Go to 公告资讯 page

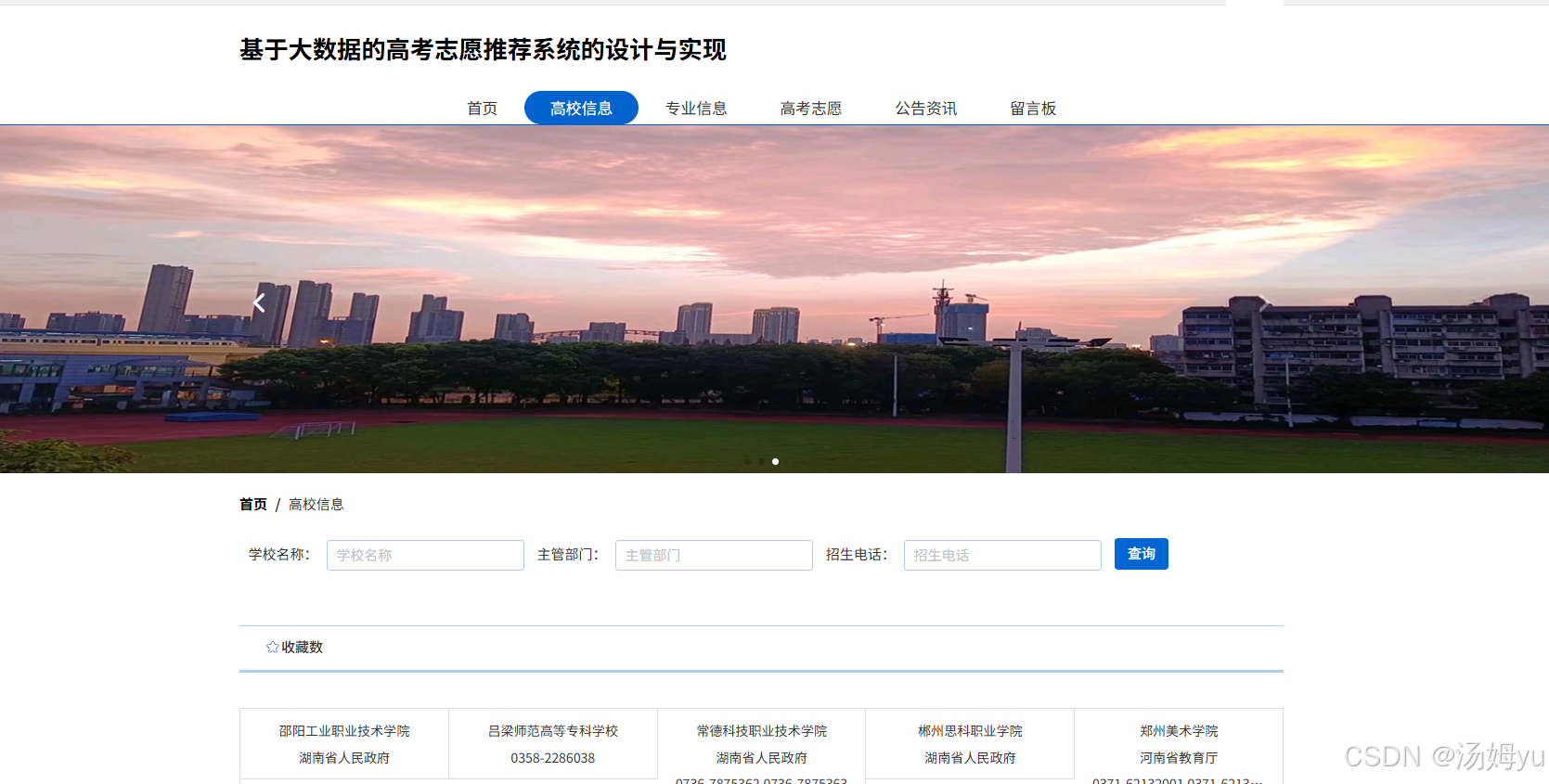[926, 108]
